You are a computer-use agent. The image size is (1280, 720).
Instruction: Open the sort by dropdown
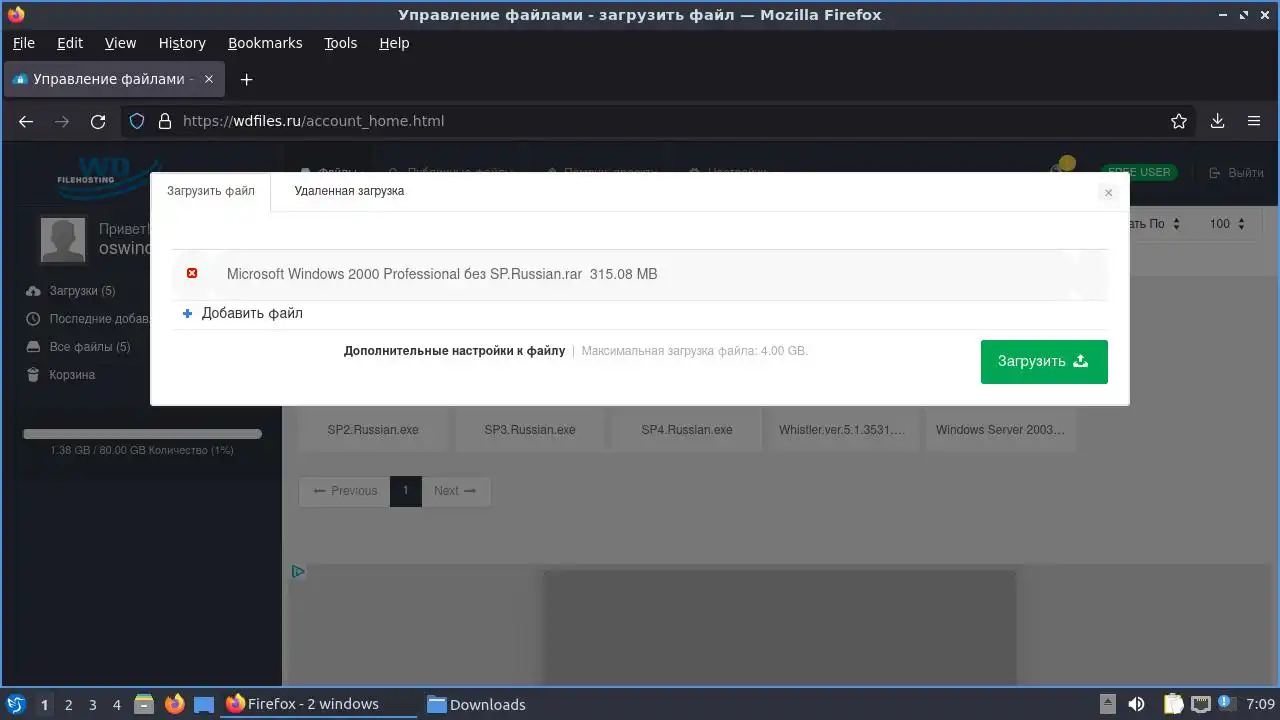tap(1155, 224)
